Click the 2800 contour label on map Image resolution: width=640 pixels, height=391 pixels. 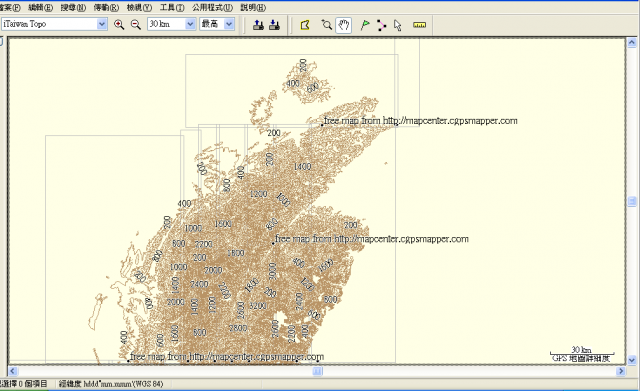pyautogui.click(x=238, y=328)
